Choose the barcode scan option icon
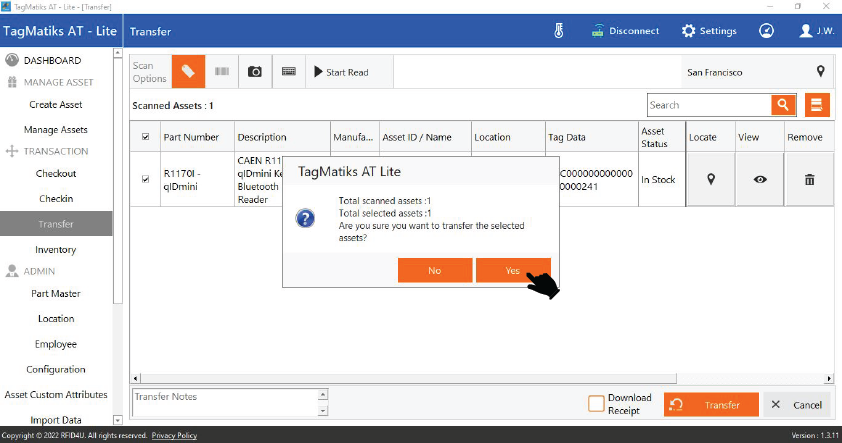Screen dimensions: 842x443 221,72
